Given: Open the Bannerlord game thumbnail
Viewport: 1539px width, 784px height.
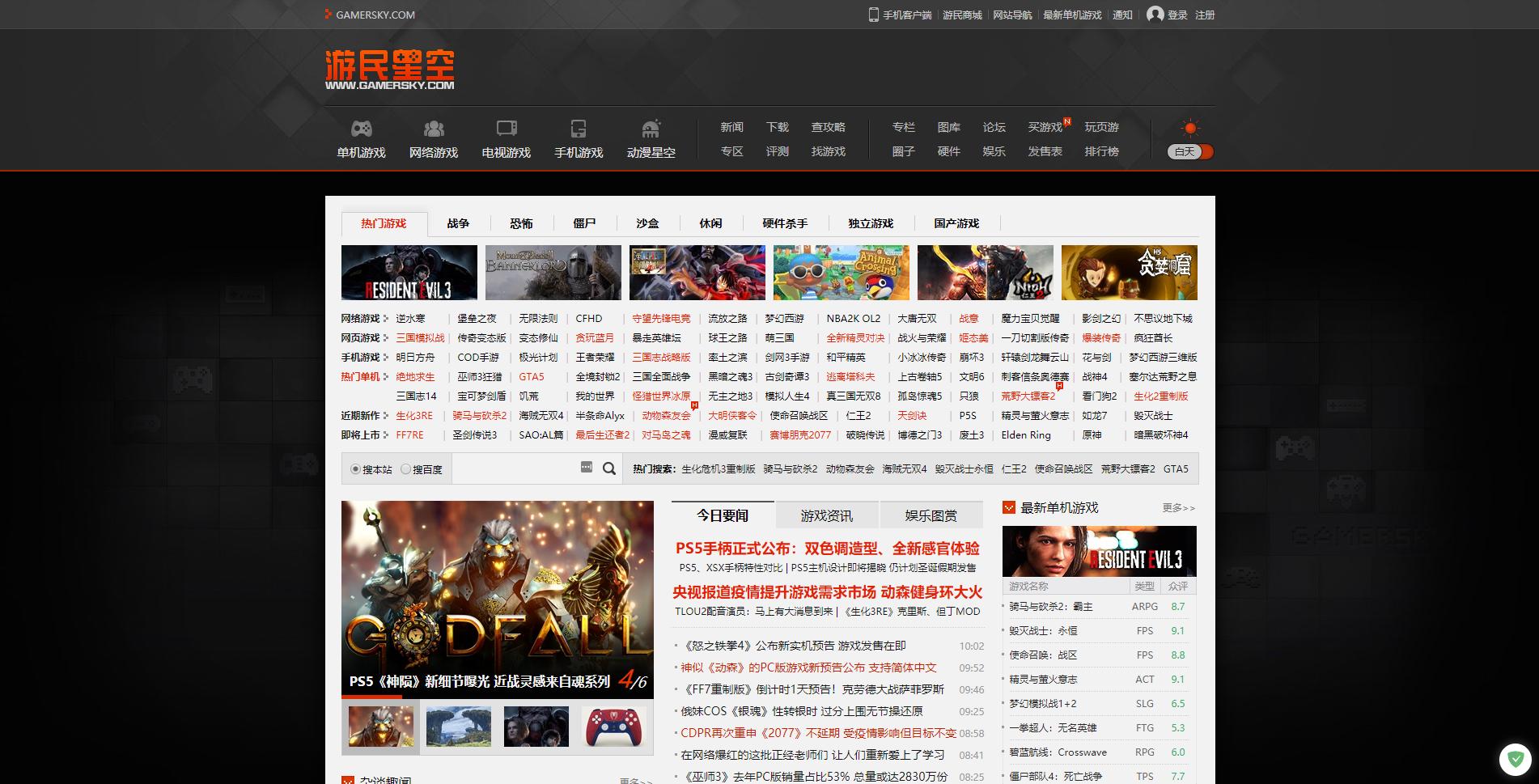Looking at the screenshot, I should (x=553, y=273).
